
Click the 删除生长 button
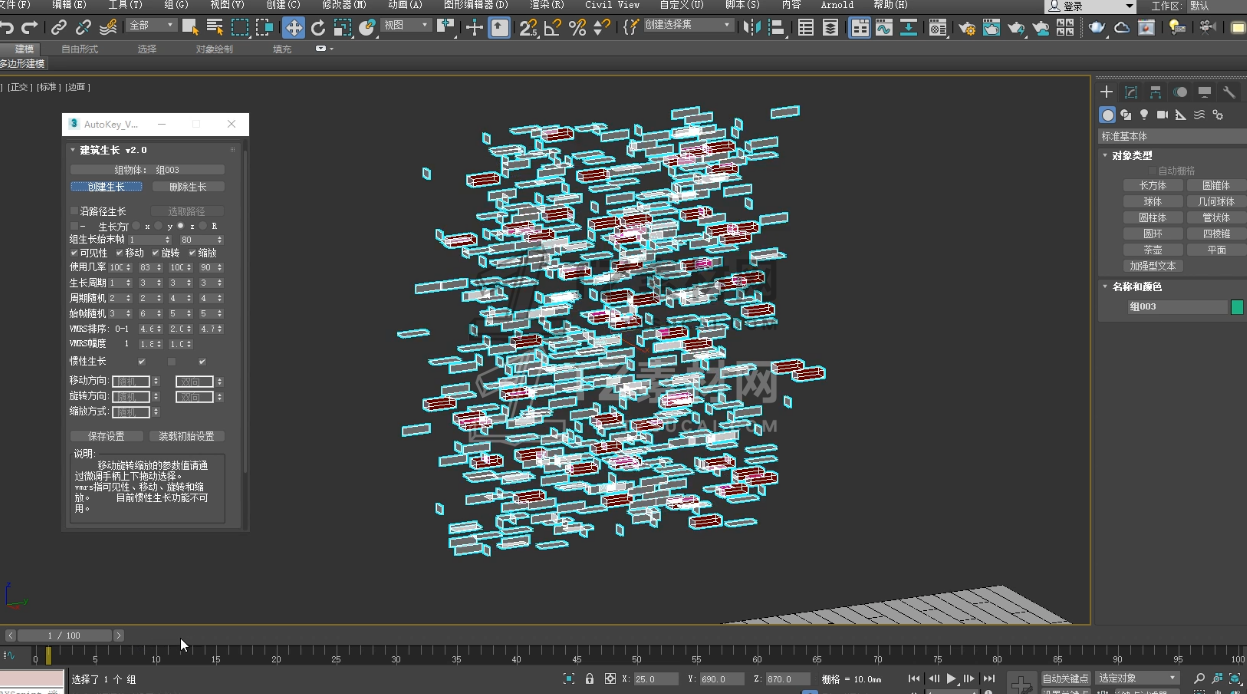click(x=187, y=187)
